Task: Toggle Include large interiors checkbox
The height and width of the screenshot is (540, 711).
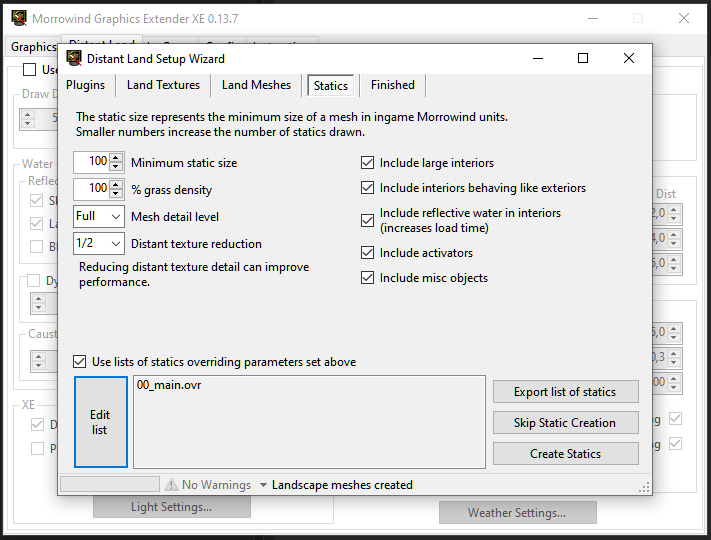Action: click(368, 163)
